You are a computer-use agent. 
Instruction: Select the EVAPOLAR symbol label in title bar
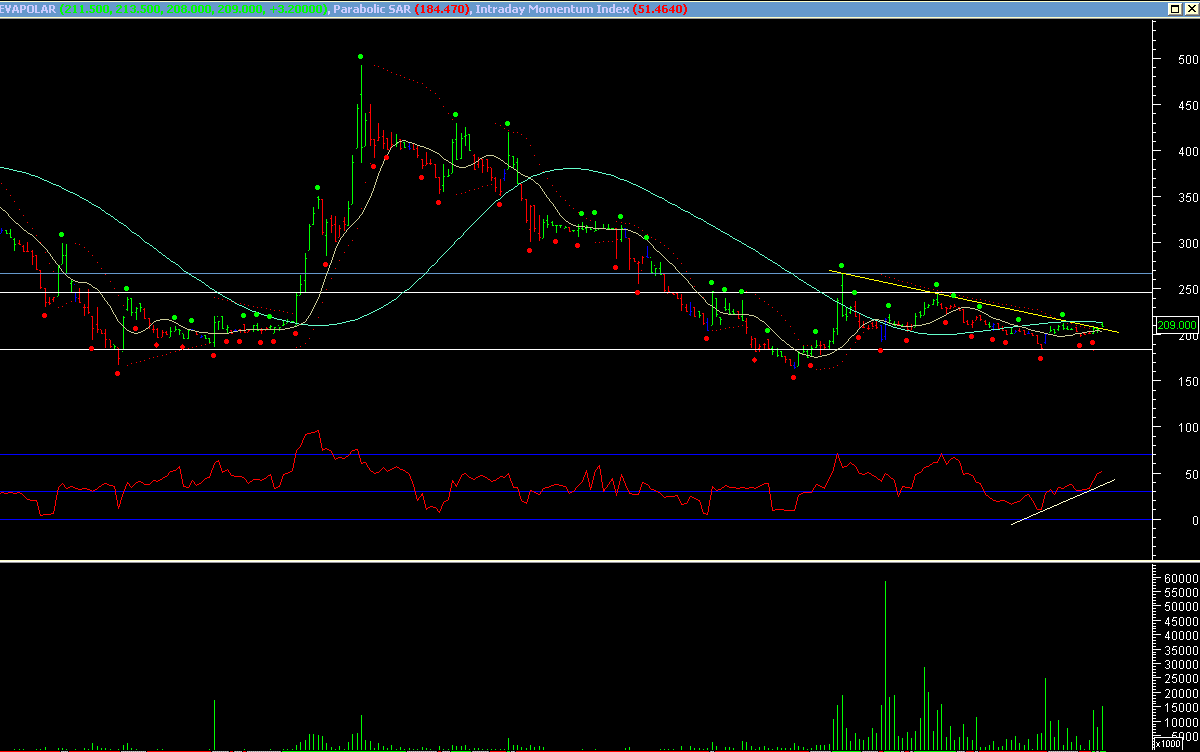point(30,9)
